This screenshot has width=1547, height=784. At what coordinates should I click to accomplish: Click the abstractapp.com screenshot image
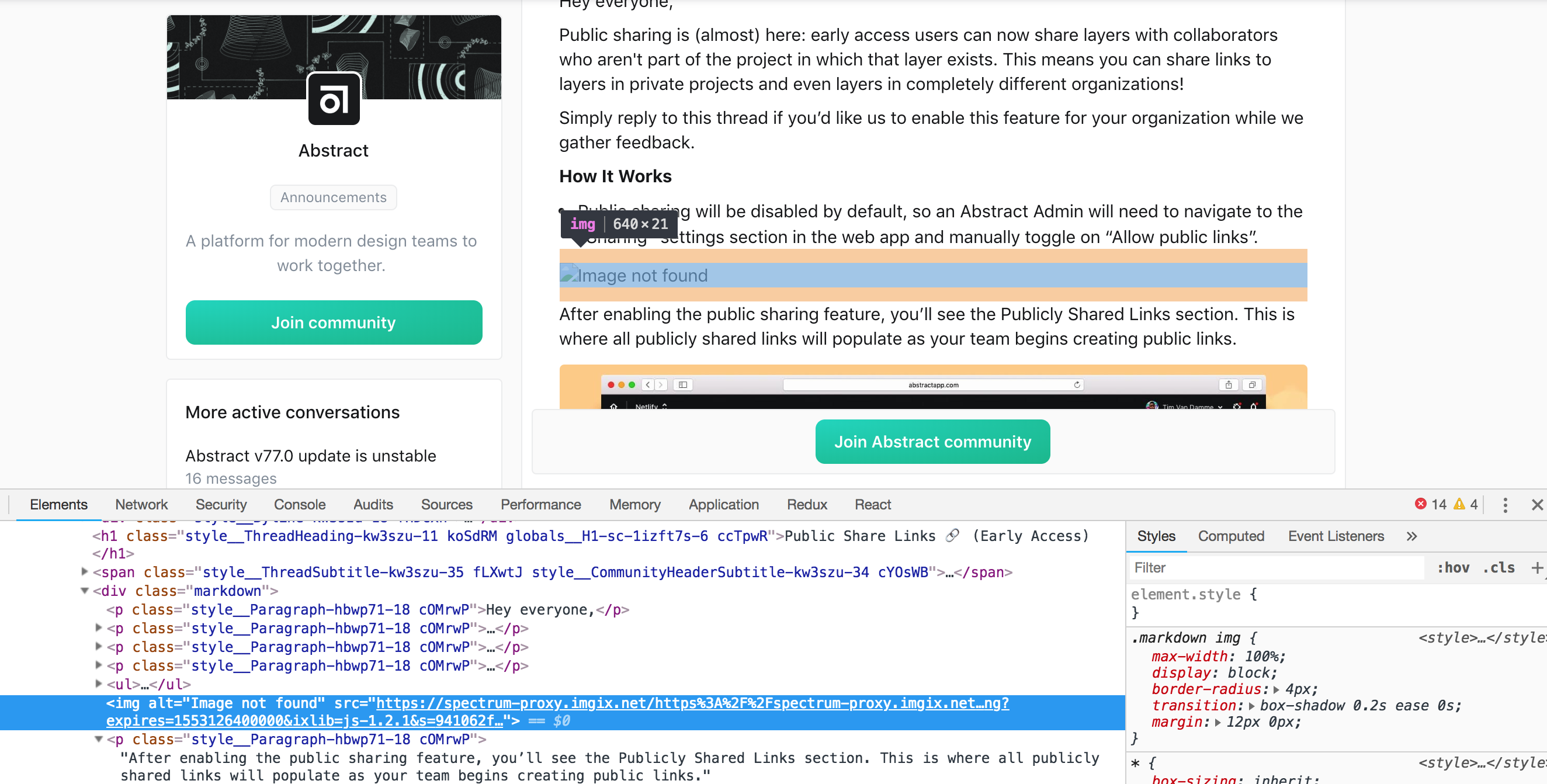932,387
